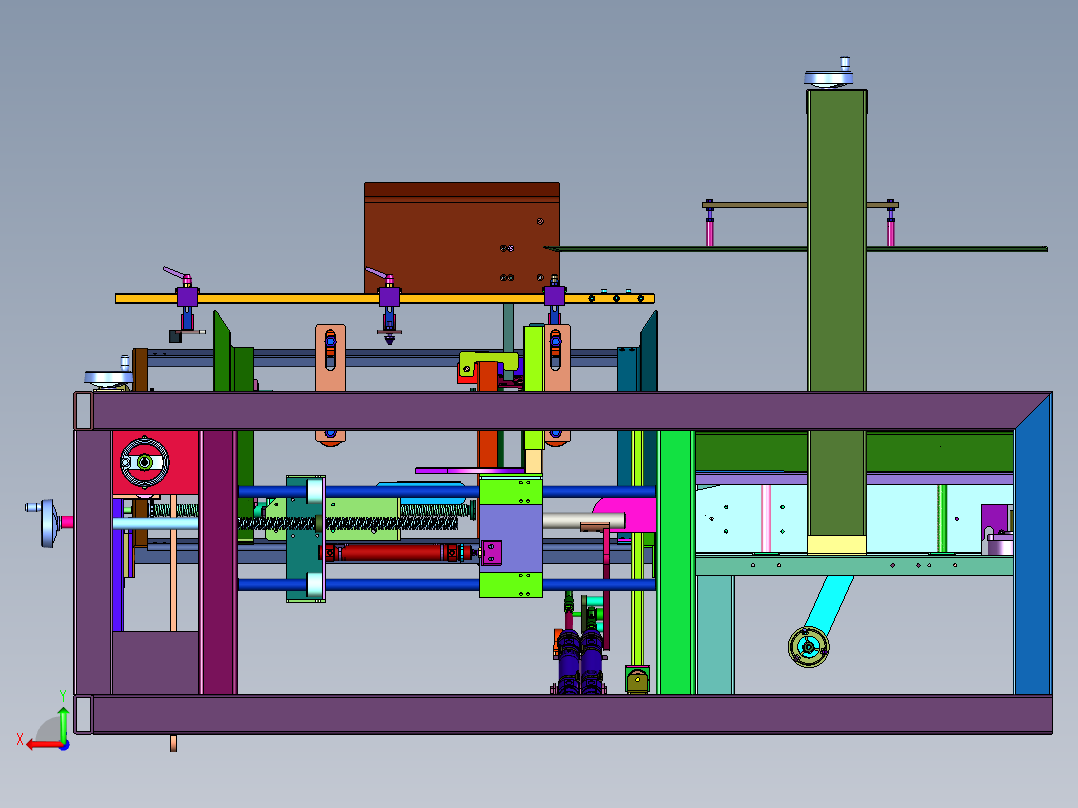The height and width of the screenshot is (808, 1078).
Task: Click the 'Y' label on the axis triad
Action: (x=63, y=696)
